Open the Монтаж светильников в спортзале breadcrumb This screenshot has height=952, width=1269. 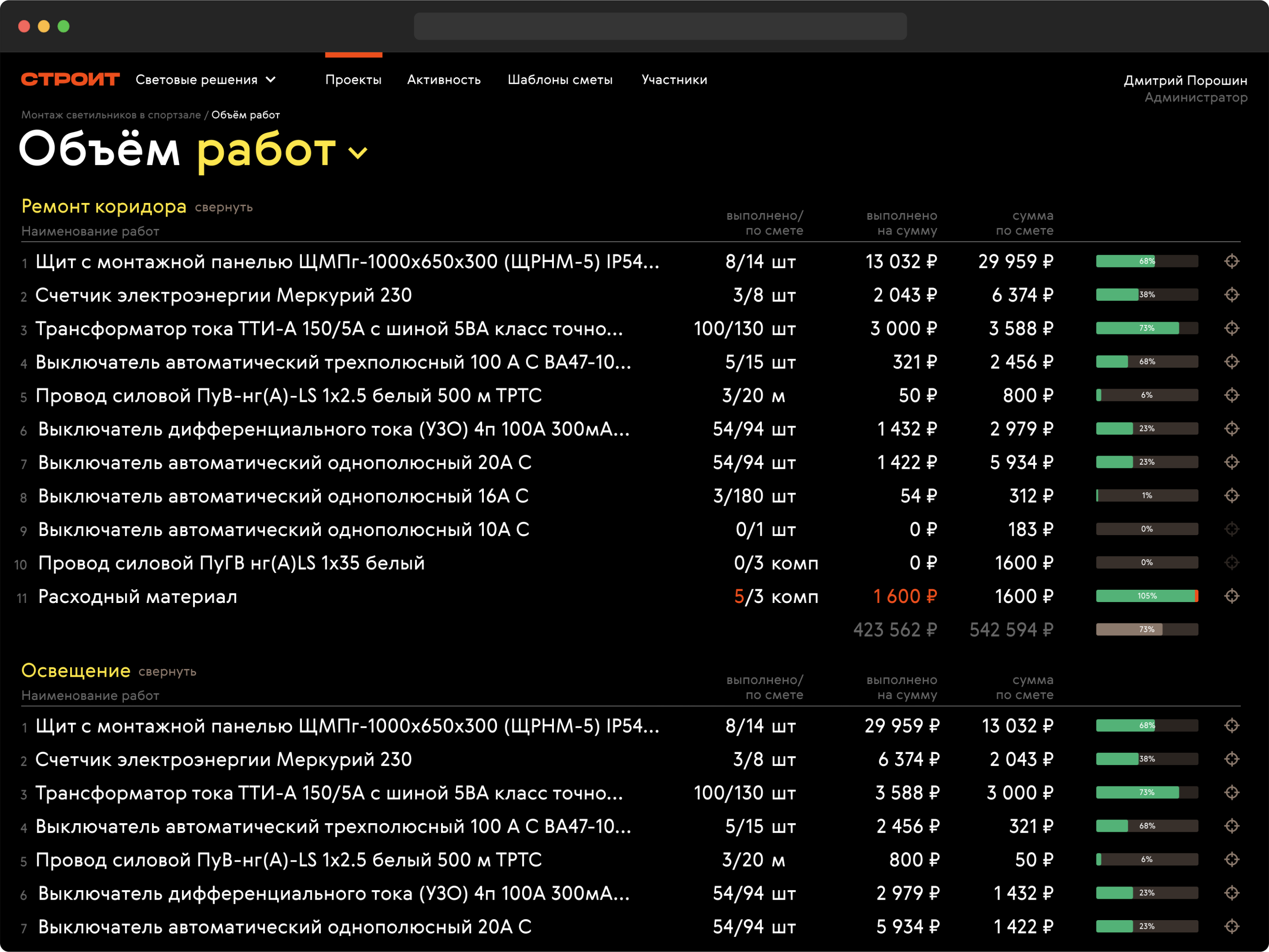click(111, 115)
